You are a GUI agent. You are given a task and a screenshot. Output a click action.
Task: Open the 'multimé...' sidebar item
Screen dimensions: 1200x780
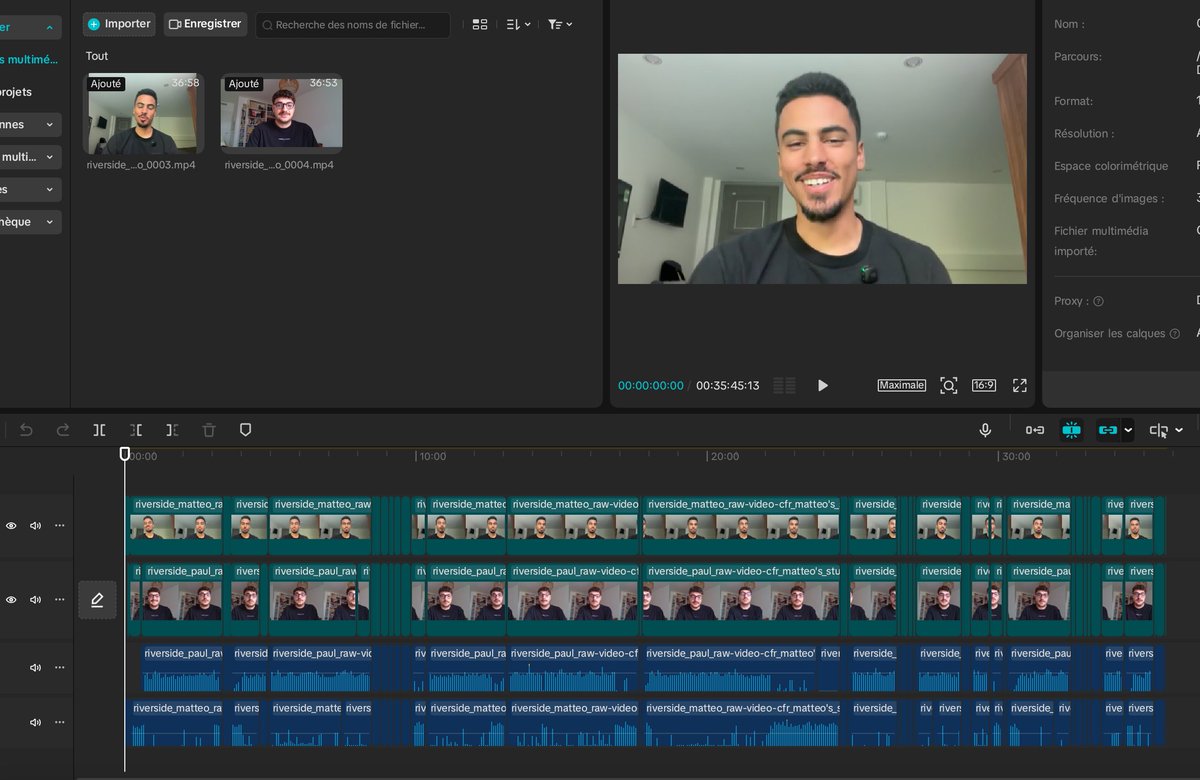[29, 60]
